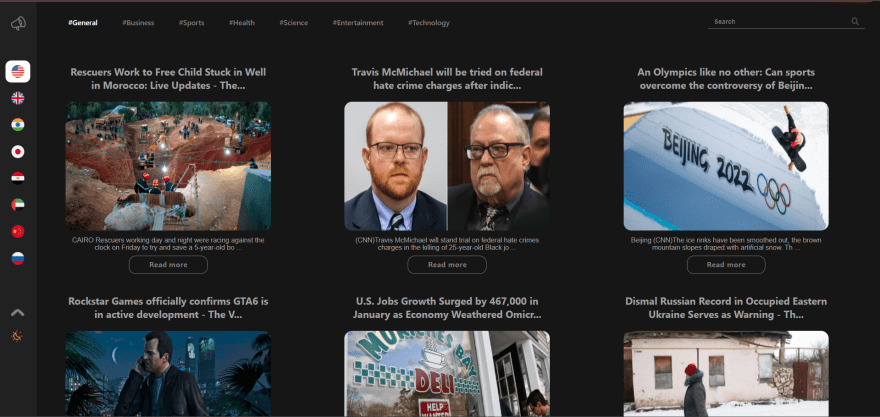This screenshot has height=417, width=880.
Task: Select the Egypt flag
Action: (18, 178)
